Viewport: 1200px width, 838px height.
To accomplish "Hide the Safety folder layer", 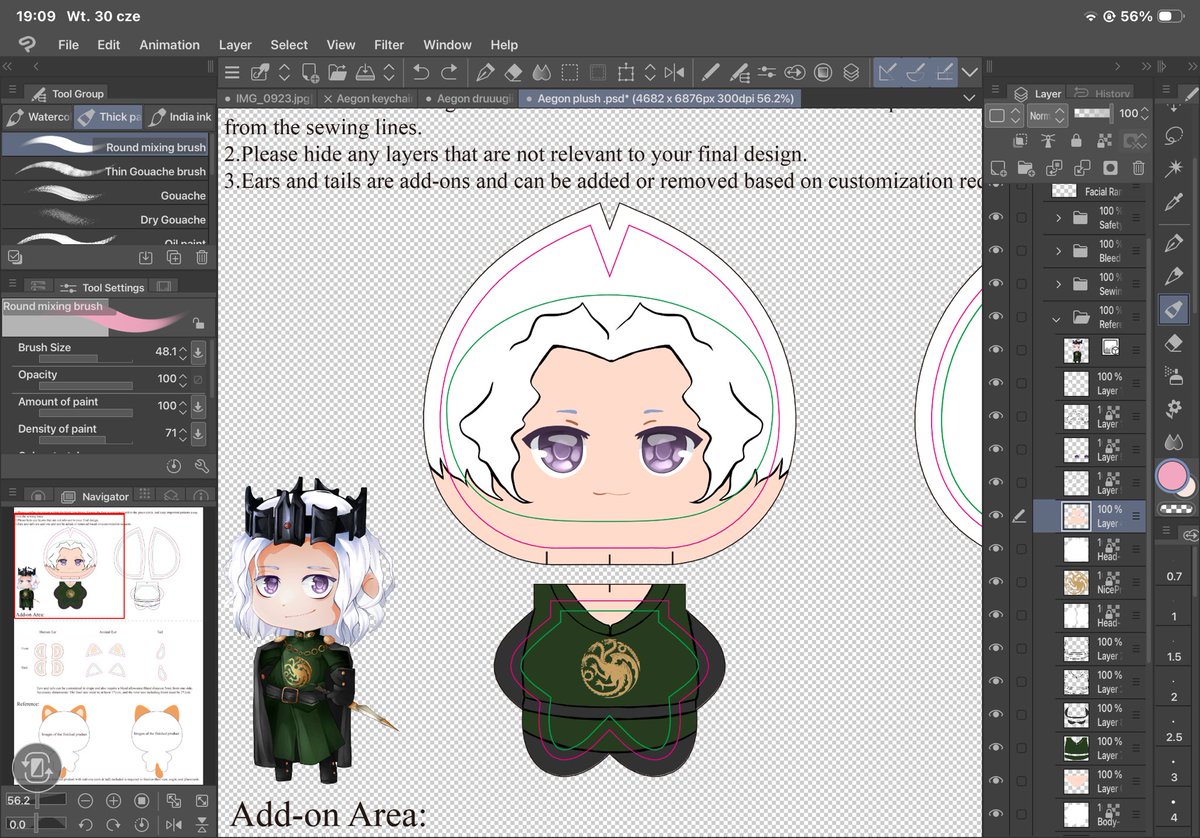I will (x=995, y=217).
